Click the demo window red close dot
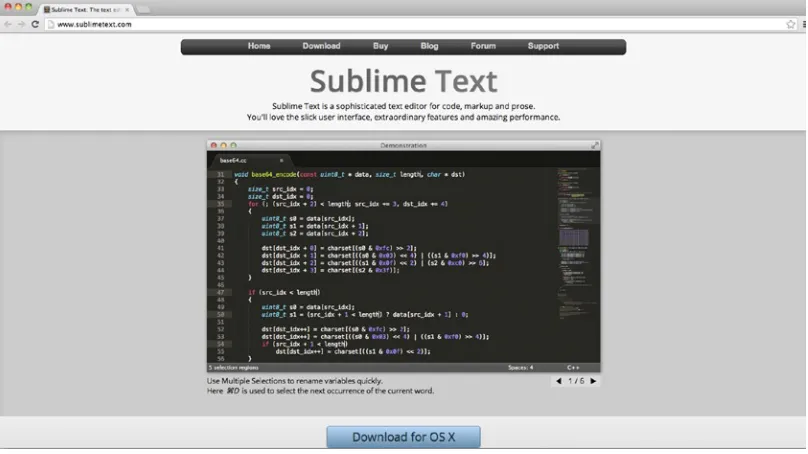 [213, 145]
